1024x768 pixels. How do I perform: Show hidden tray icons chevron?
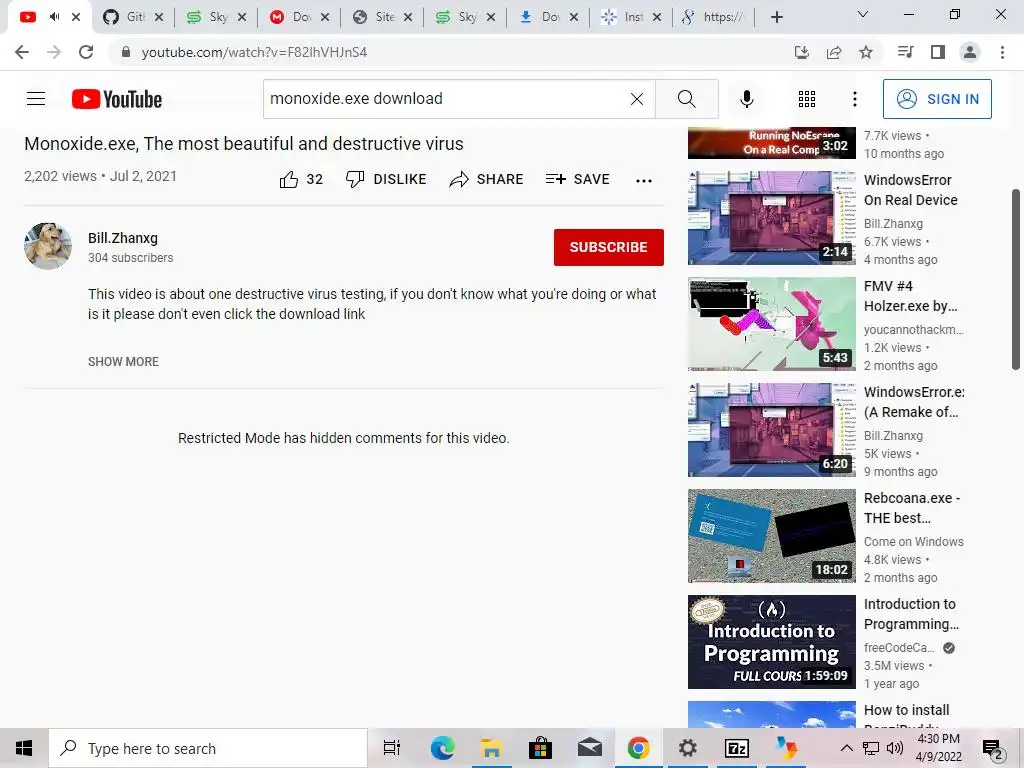[x=846, y=748]
